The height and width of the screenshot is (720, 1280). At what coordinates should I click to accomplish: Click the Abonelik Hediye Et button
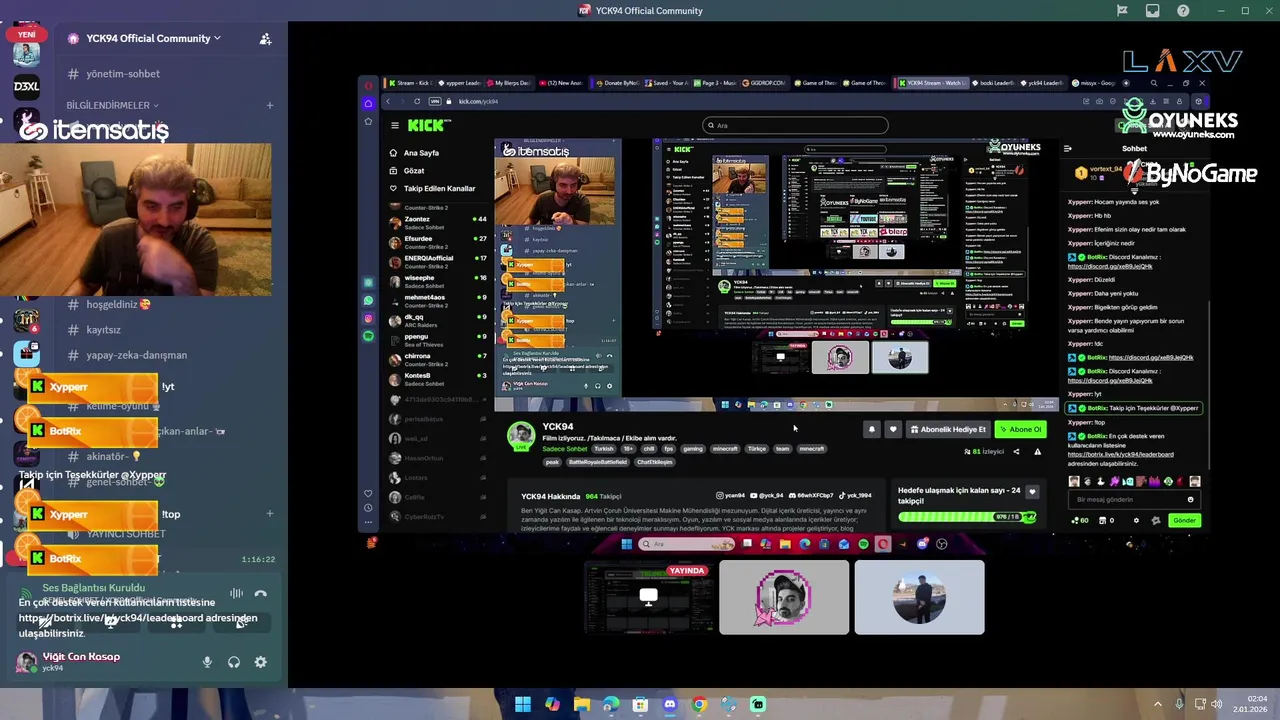948,429
